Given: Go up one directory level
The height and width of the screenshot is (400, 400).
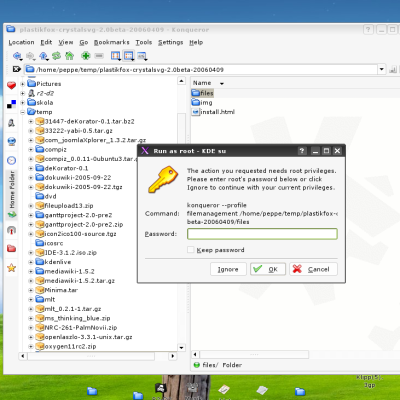Looking at the screenshot, I should coord(43,56).
